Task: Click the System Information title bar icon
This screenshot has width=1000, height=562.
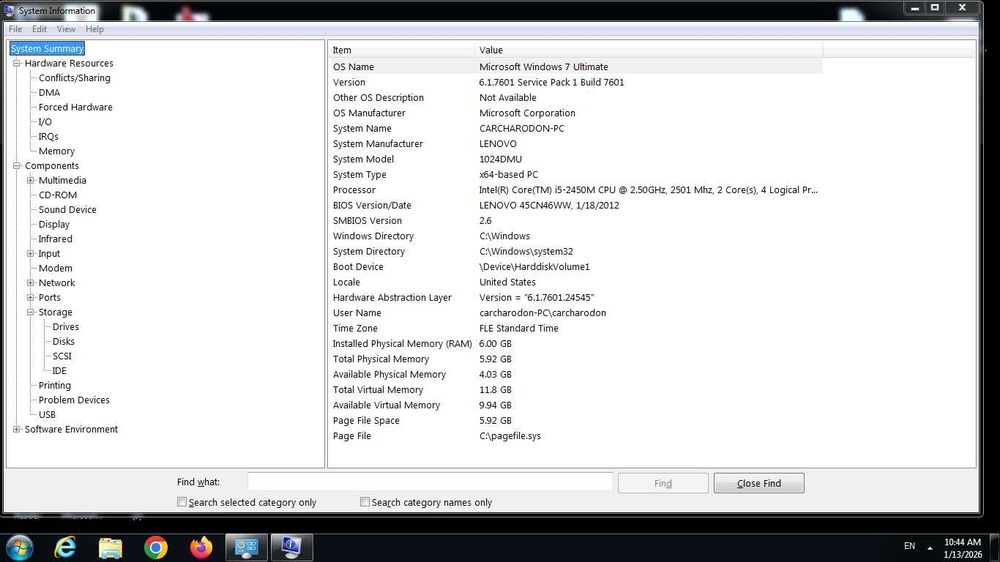Action: pos(9,10)
